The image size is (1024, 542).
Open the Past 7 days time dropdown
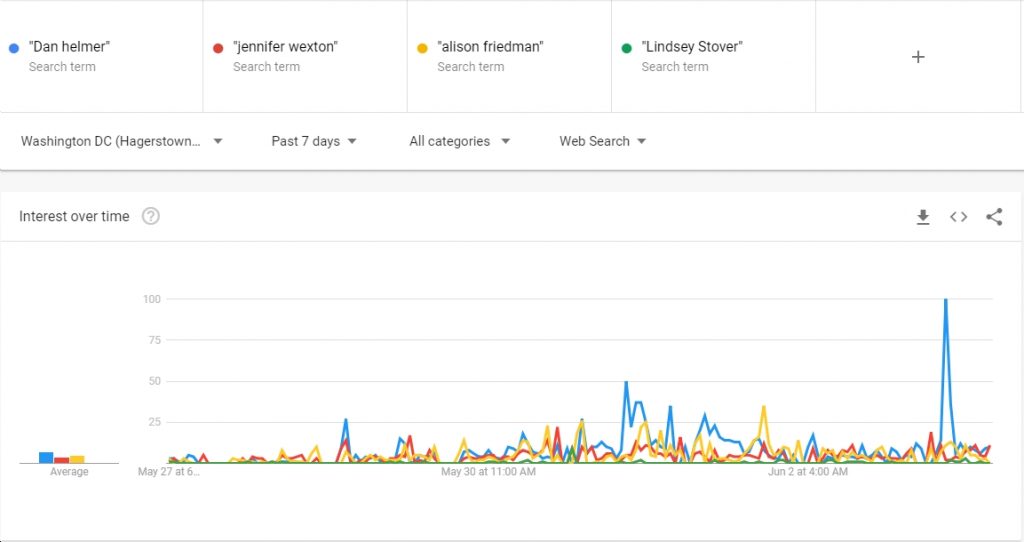[x=314, y=141]
